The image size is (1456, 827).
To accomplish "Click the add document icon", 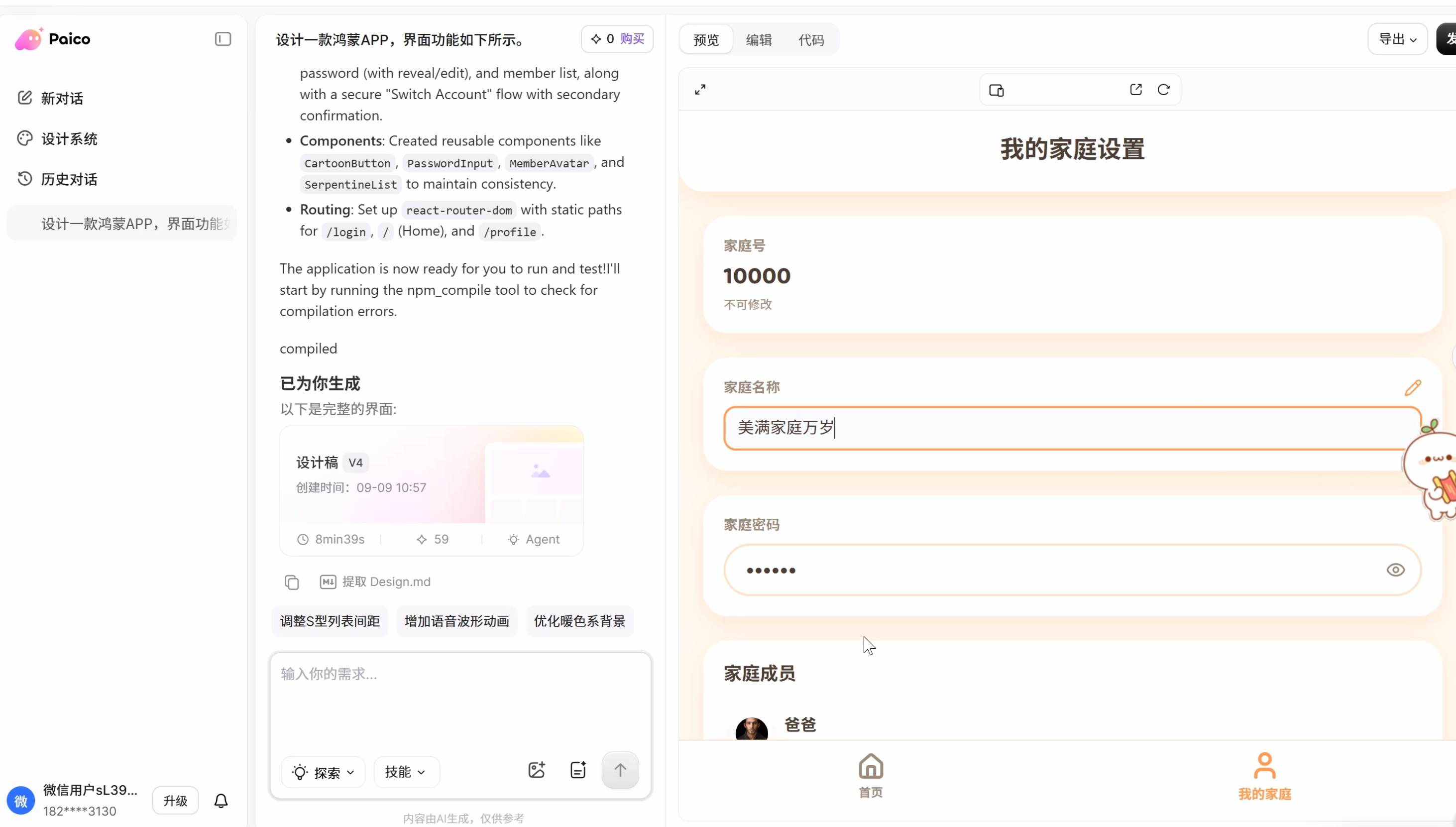I will click(578, 770).
